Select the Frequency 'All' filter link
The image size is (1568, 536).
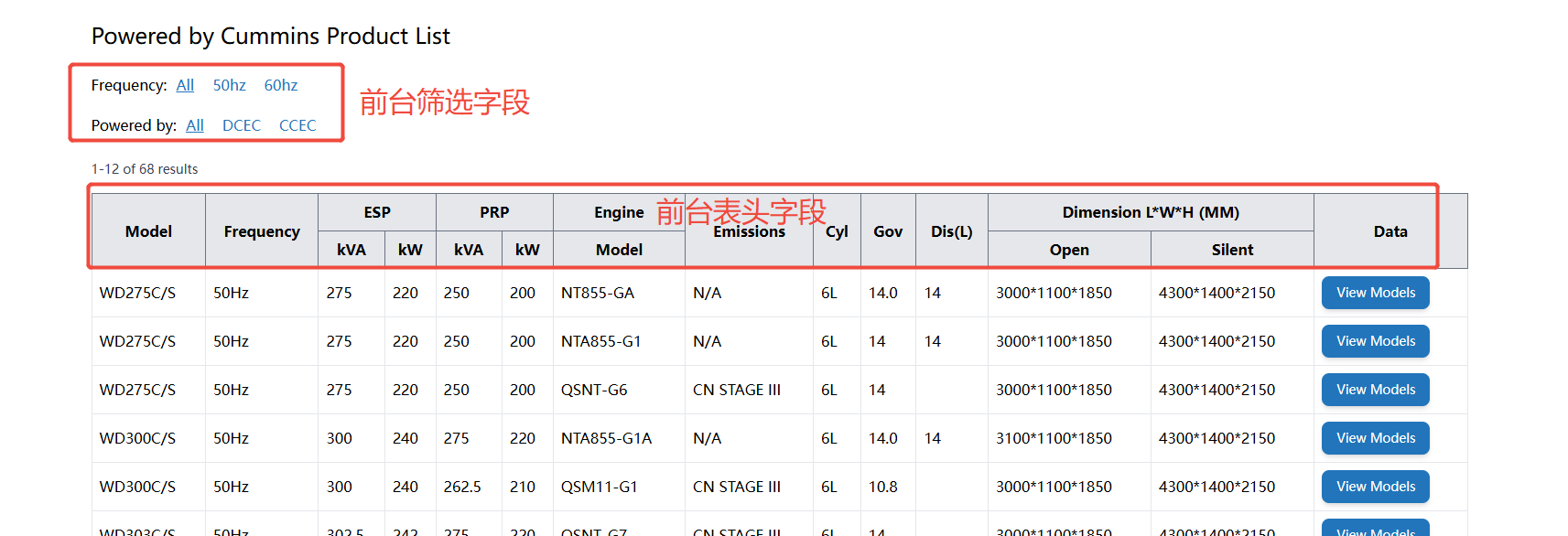pos(185,85)
